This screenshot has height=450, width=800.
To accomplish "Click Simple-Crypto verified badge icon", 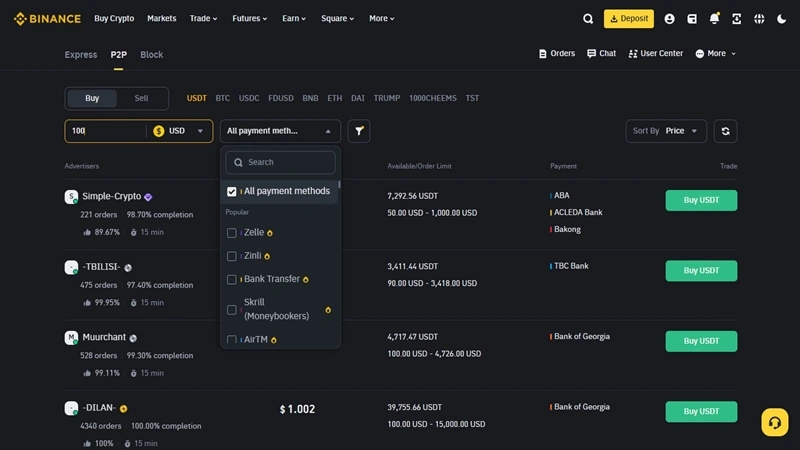I will tap(148, 197).
